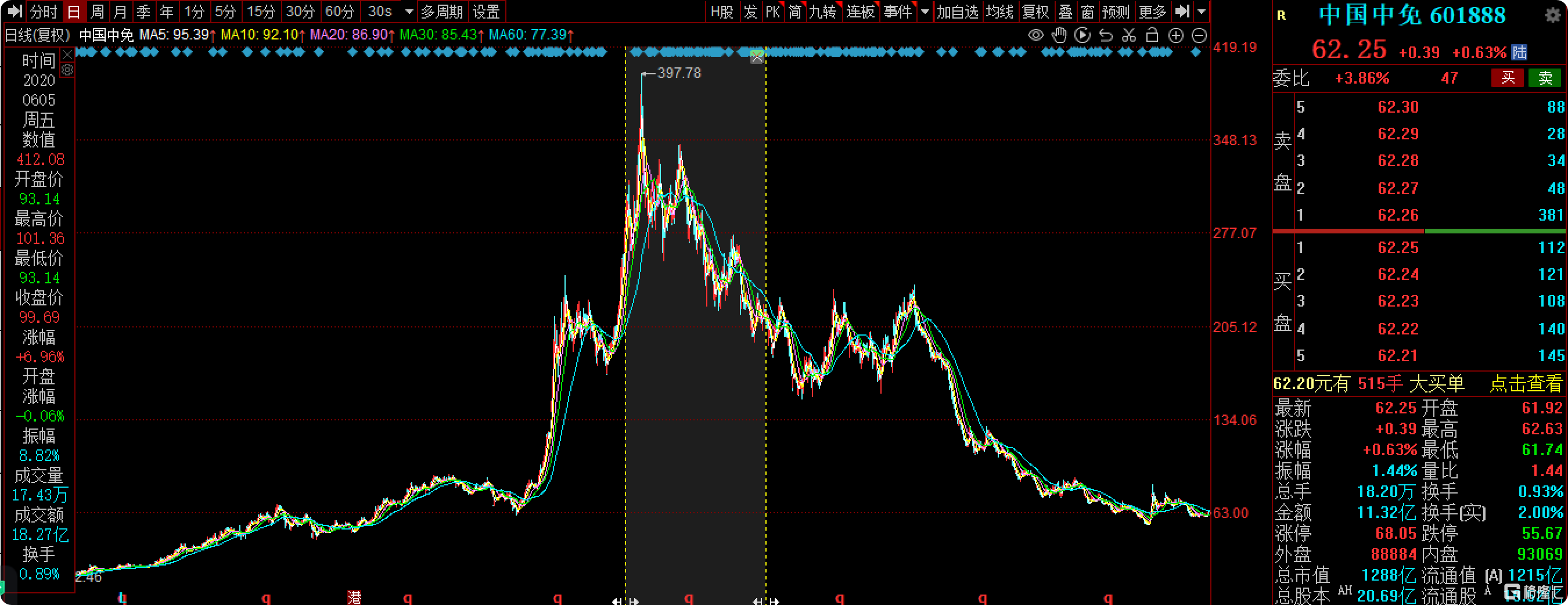Open 多周期 multi-period view
Viewport: 1568px width, 605px height.
click(x=441, y=11)
